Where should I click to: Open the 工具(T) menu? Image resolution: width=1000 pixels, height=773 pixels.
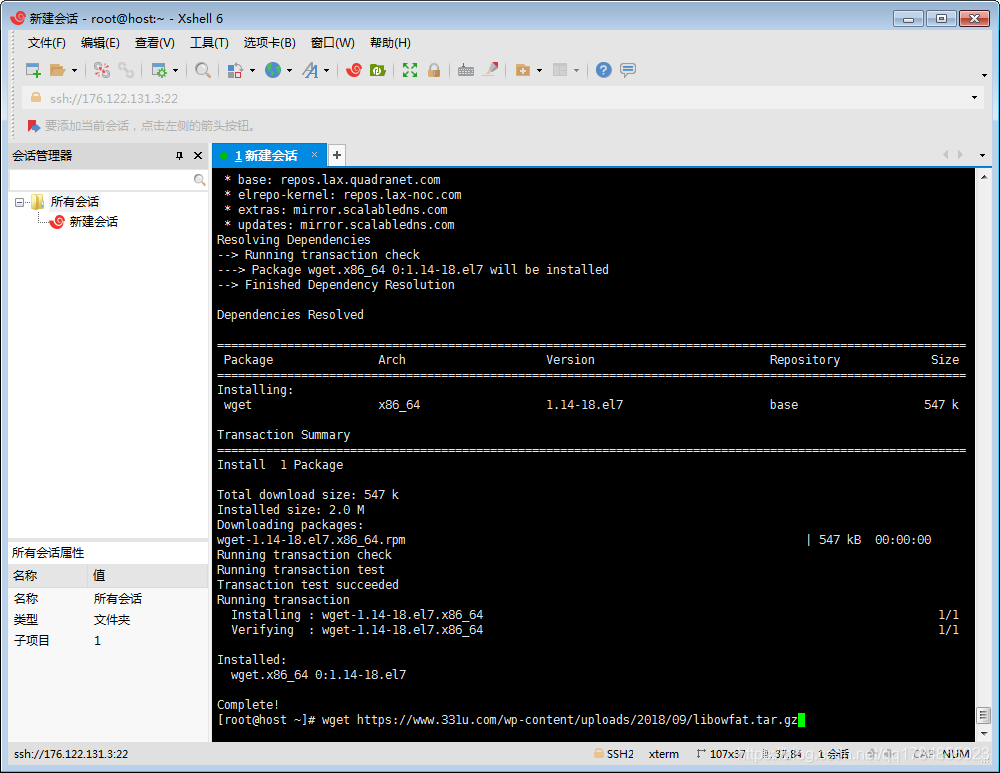[209, 43]
